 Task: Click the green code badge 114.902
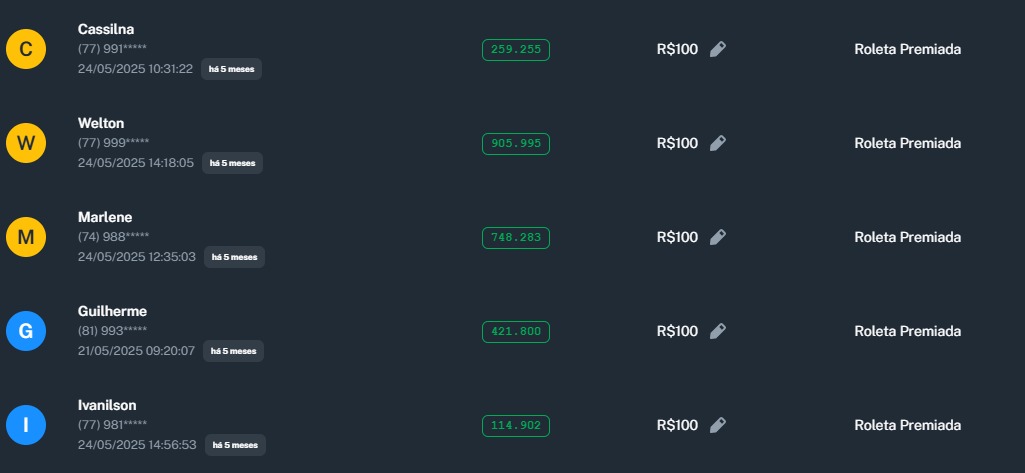[x=516, y=425]
